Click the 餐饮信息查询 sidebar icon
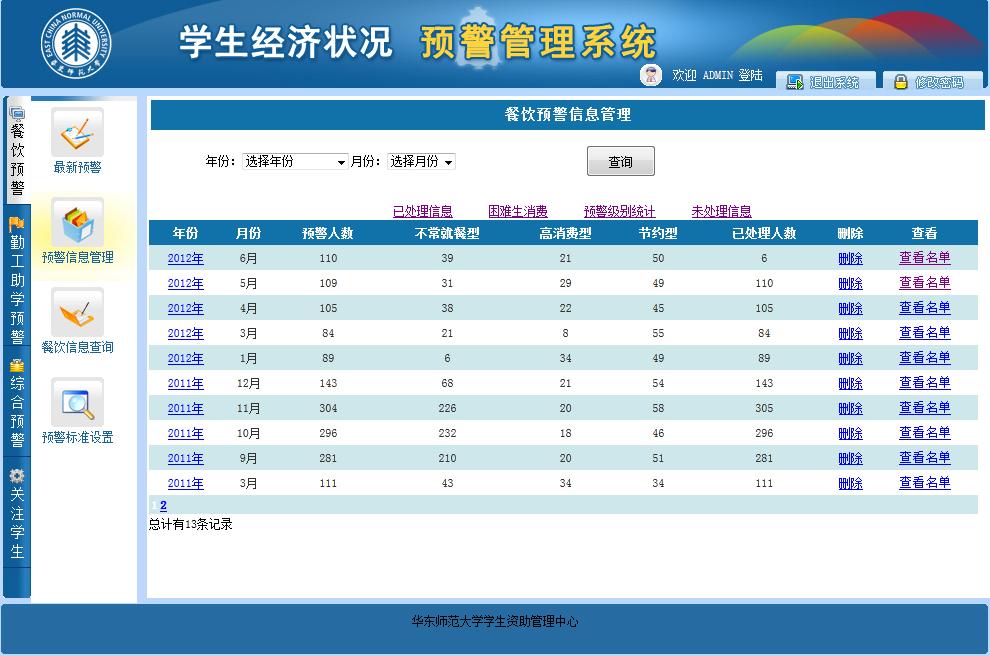The height and width of the screenshot is (656, 990). [x=77, y=314]
